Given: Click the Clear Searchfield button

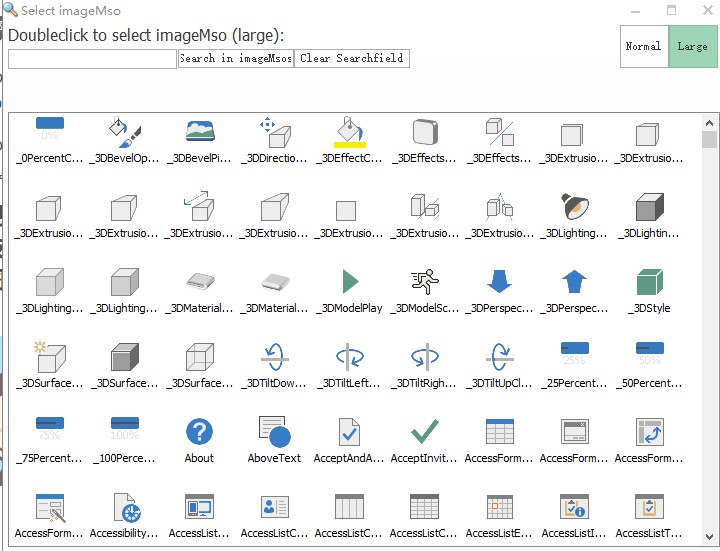Looking at the screenshot, I should (352, 58).
